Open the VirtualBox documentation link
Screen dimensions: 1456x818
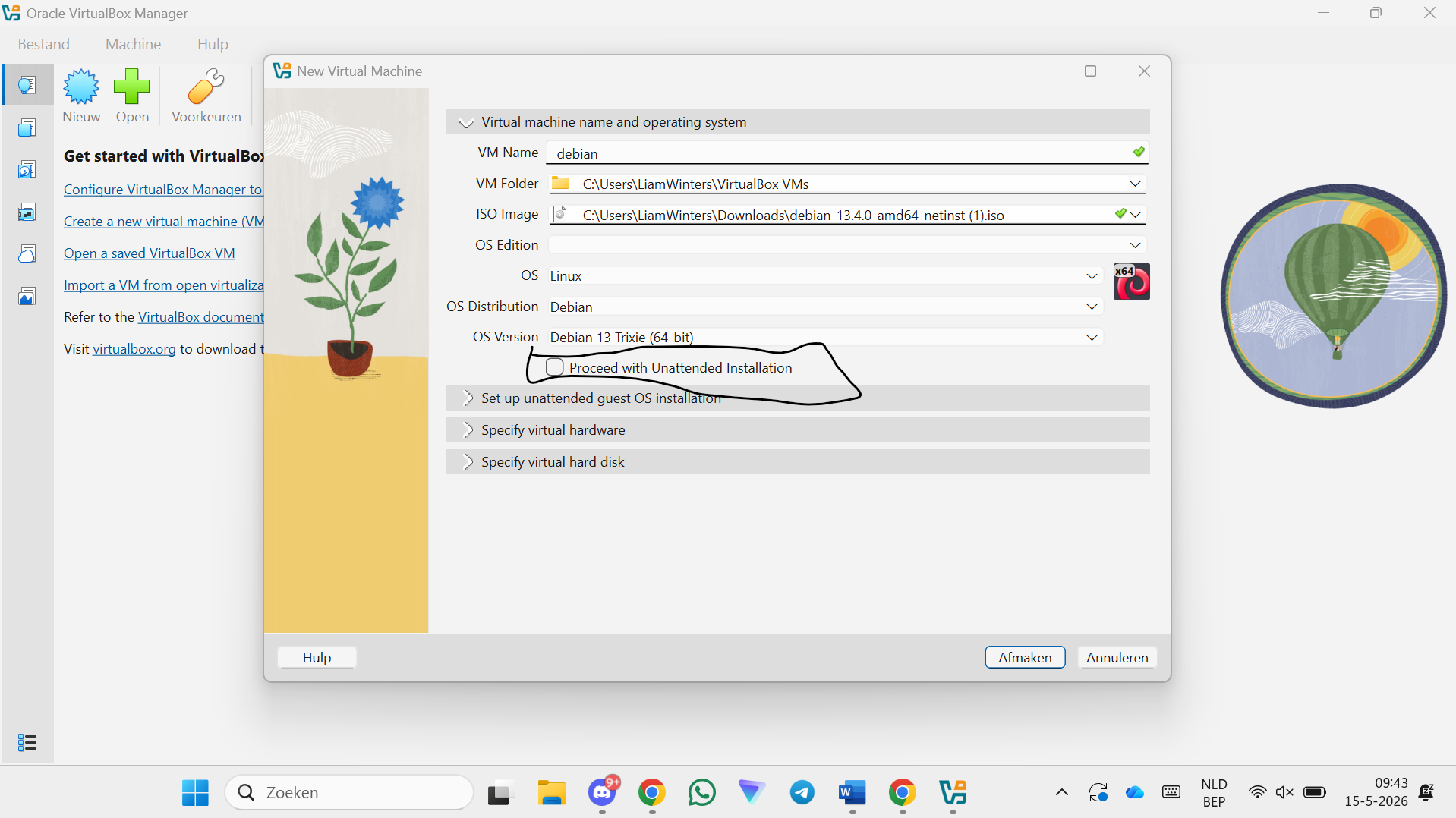(200, 317)
